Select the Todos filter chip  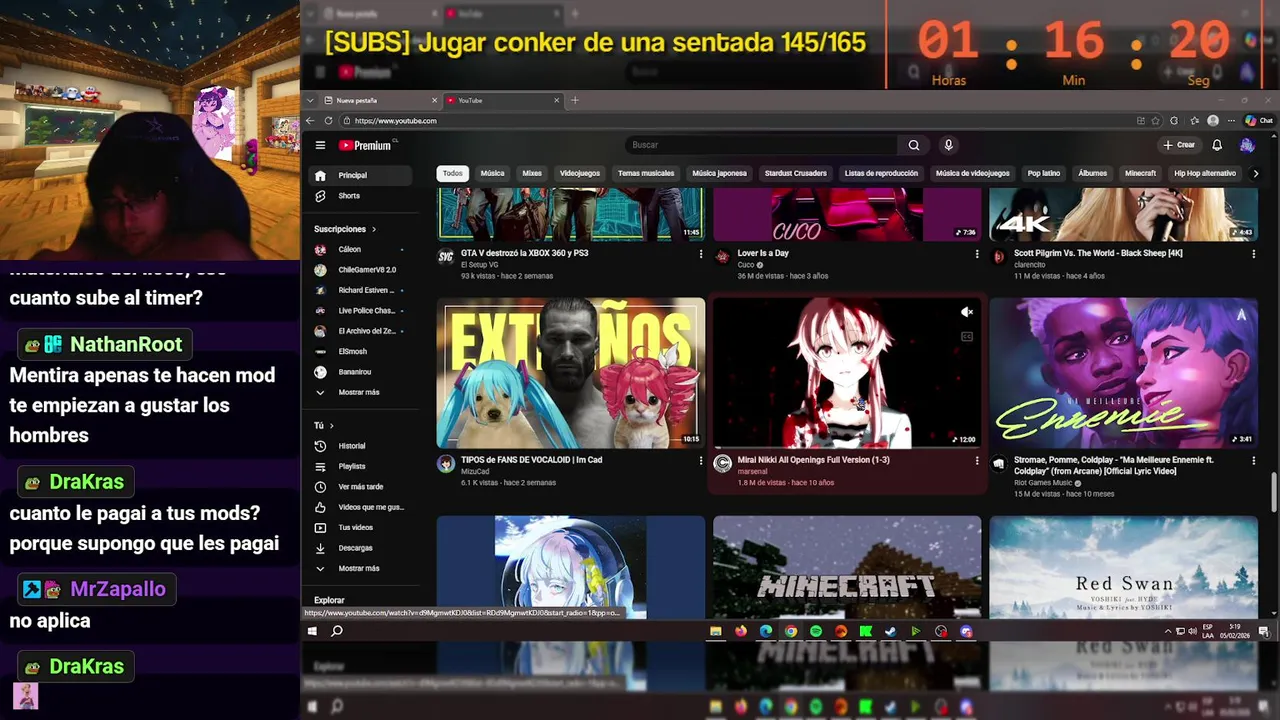453,173
